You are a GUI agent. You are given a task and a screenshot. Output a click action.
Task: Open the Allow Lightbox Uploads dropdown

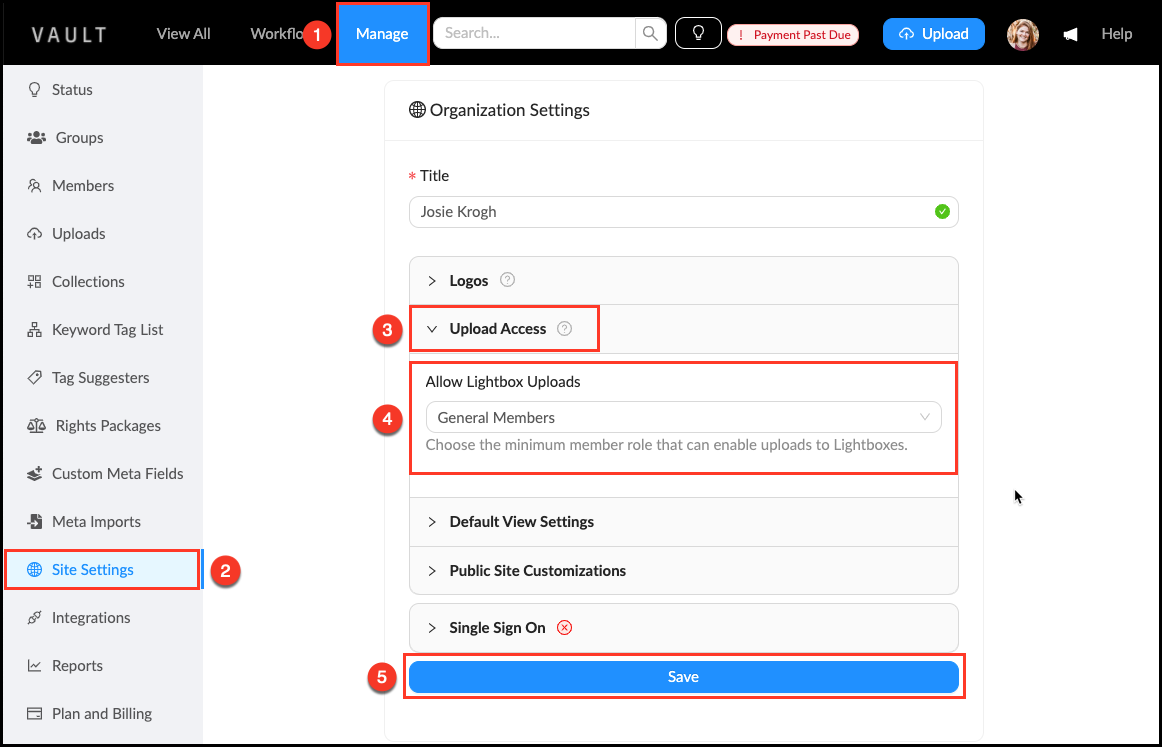pyautogui.click(x=683, y=418)
